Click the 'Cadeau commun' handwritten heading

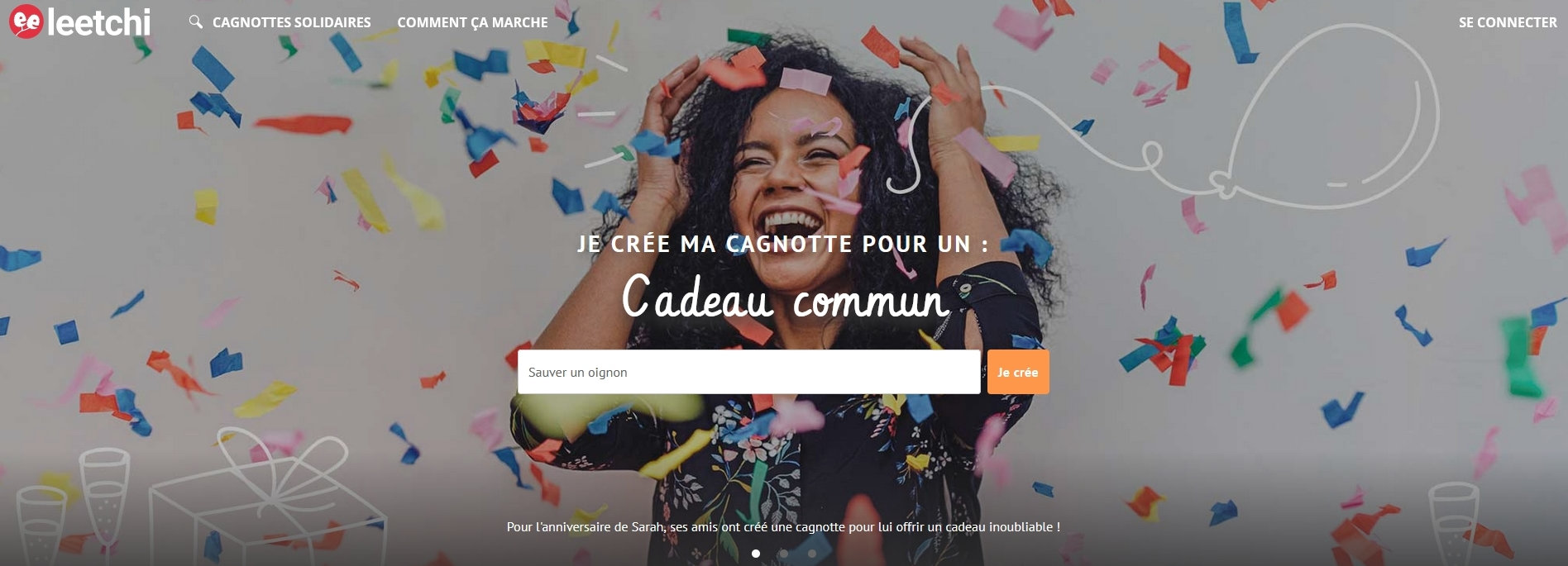point(784,297)
